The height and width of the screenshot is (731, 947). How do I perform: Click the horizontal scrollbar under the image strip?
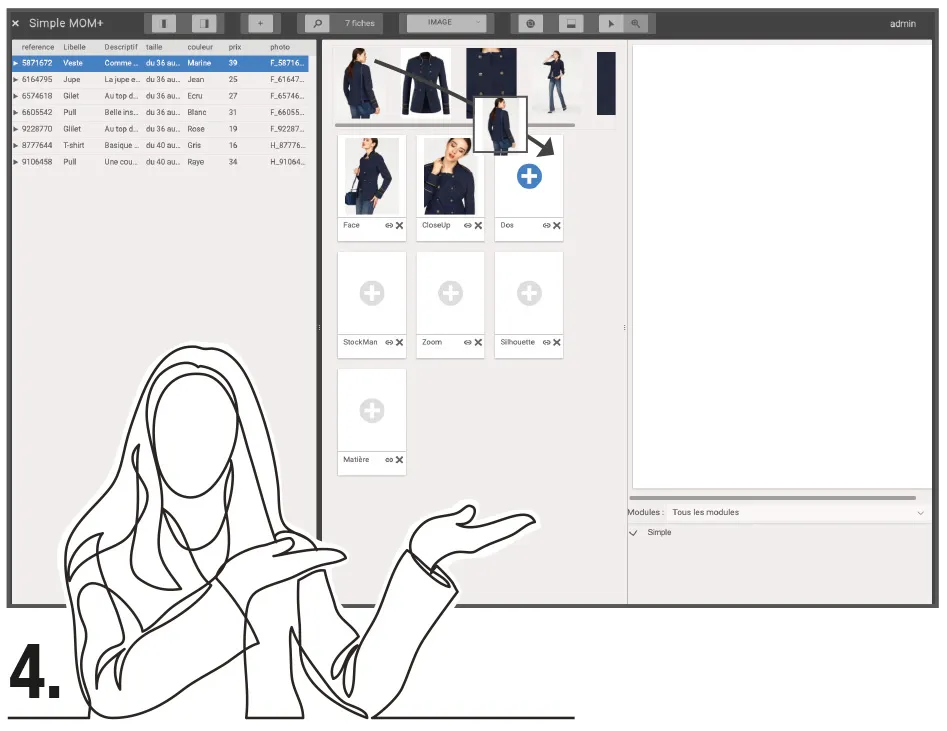point(455,125)
